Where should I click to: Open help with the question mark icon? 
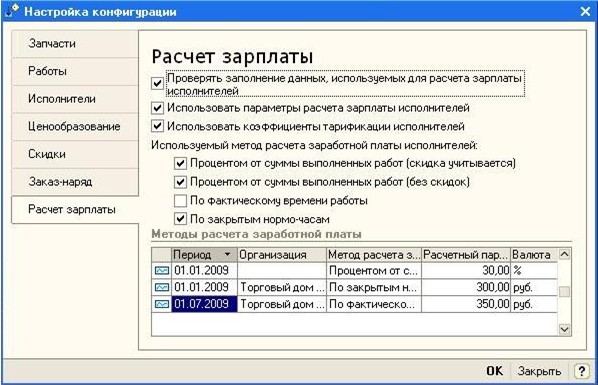(x=581, y=371)
